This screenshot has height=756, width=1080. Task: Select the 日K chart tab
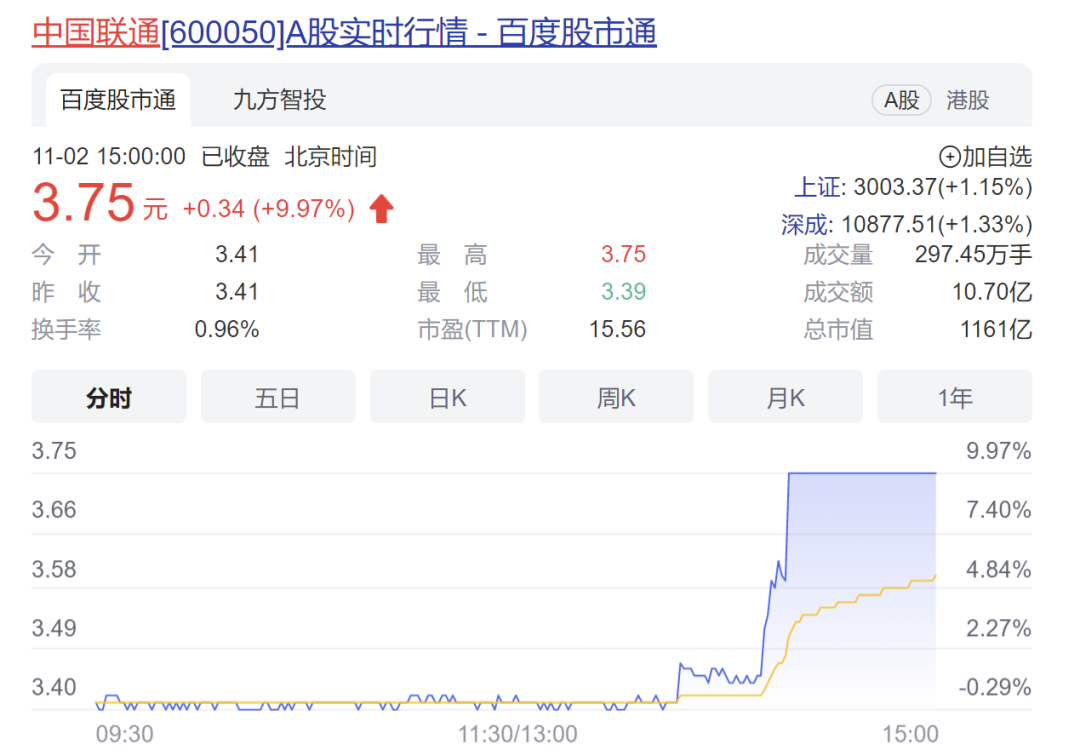(x=448, y=397)
